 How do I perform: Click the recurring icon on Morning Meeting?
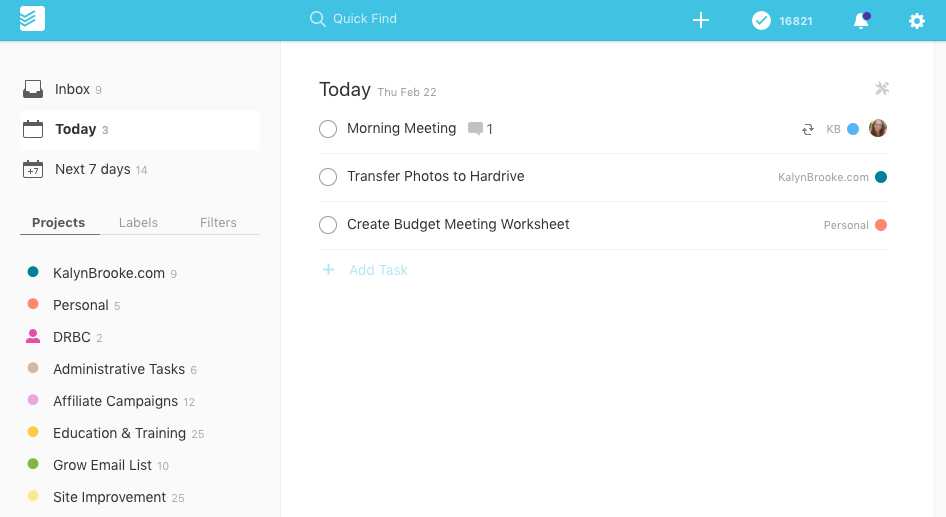click(x=808, y=129)
